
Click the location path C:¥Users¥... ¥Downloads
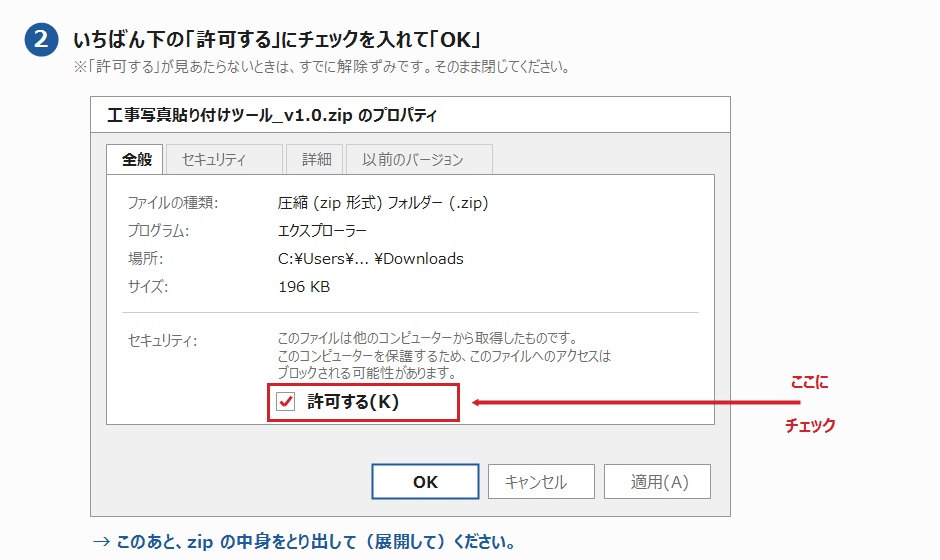(370, 258)
